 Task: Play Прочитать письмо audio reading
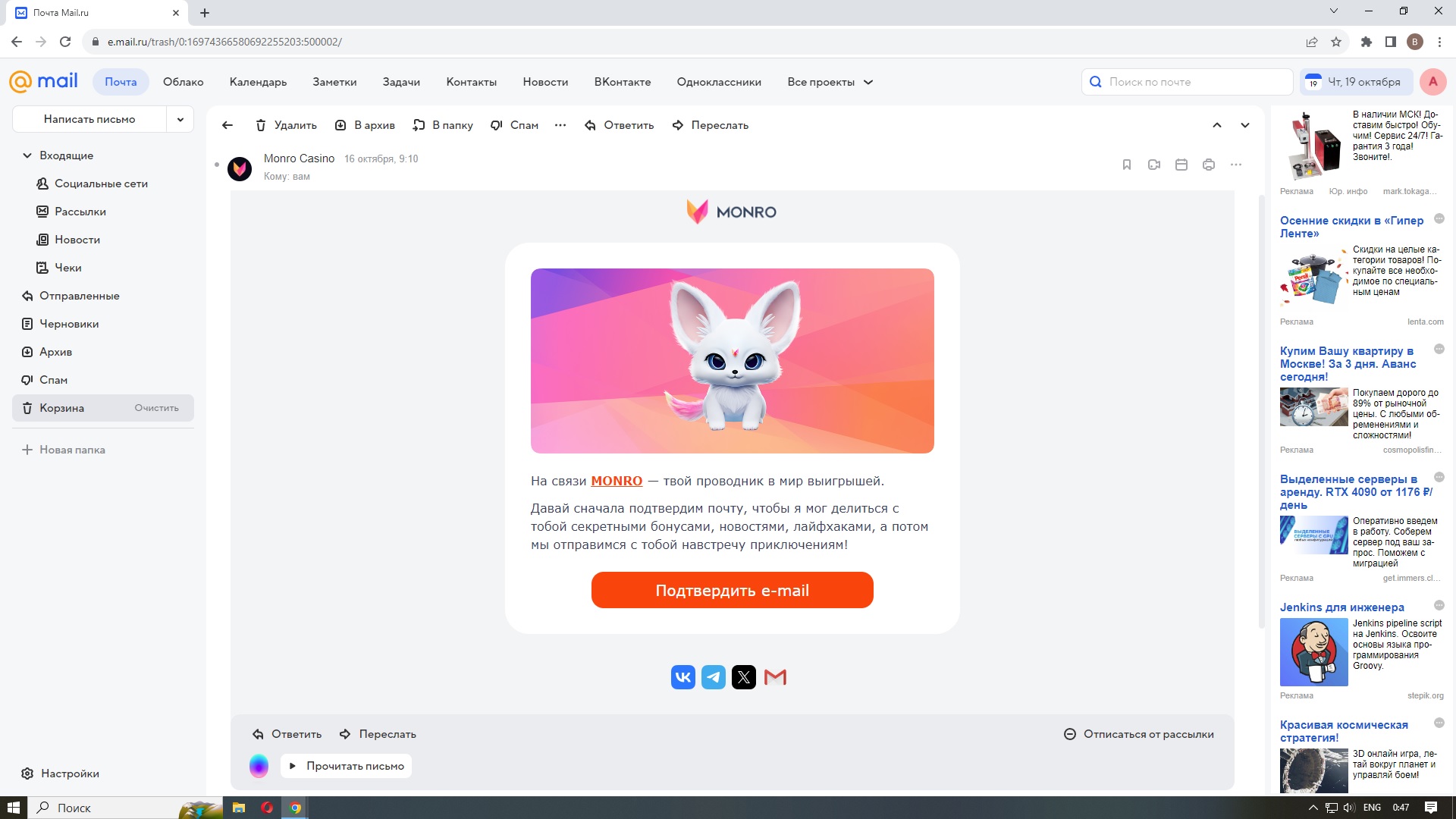(x=347, y=766)
